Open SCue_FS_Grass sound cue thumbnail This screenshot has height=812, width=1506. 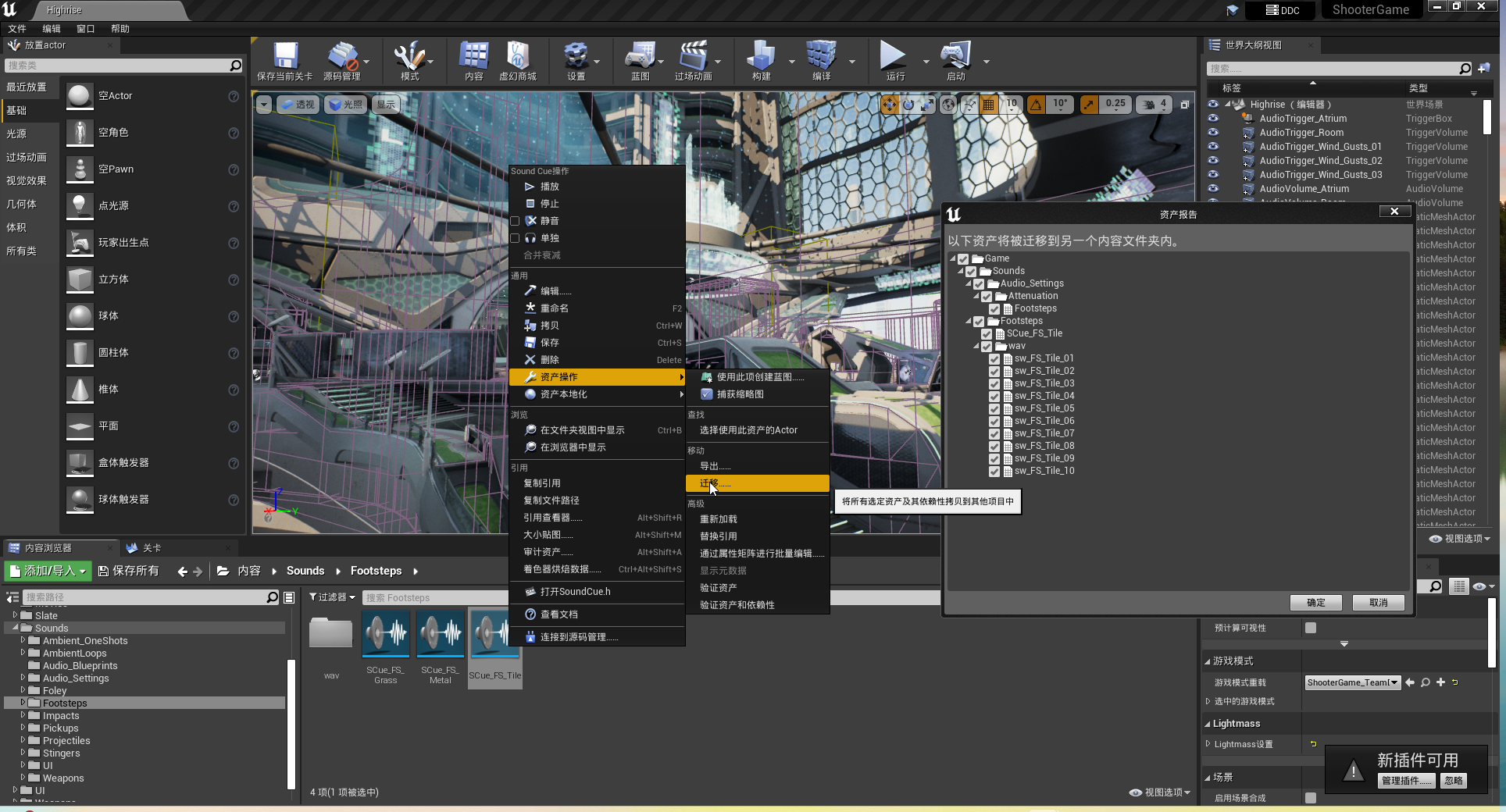click(386, 633)
